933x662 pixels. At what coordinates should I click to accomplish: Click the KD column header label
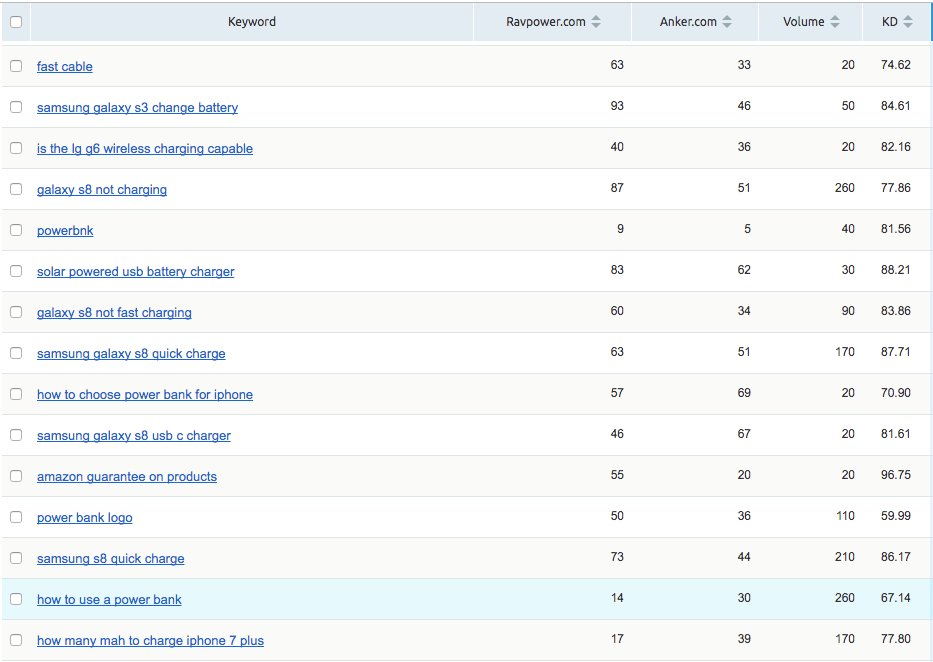click(x=890, y=22)
